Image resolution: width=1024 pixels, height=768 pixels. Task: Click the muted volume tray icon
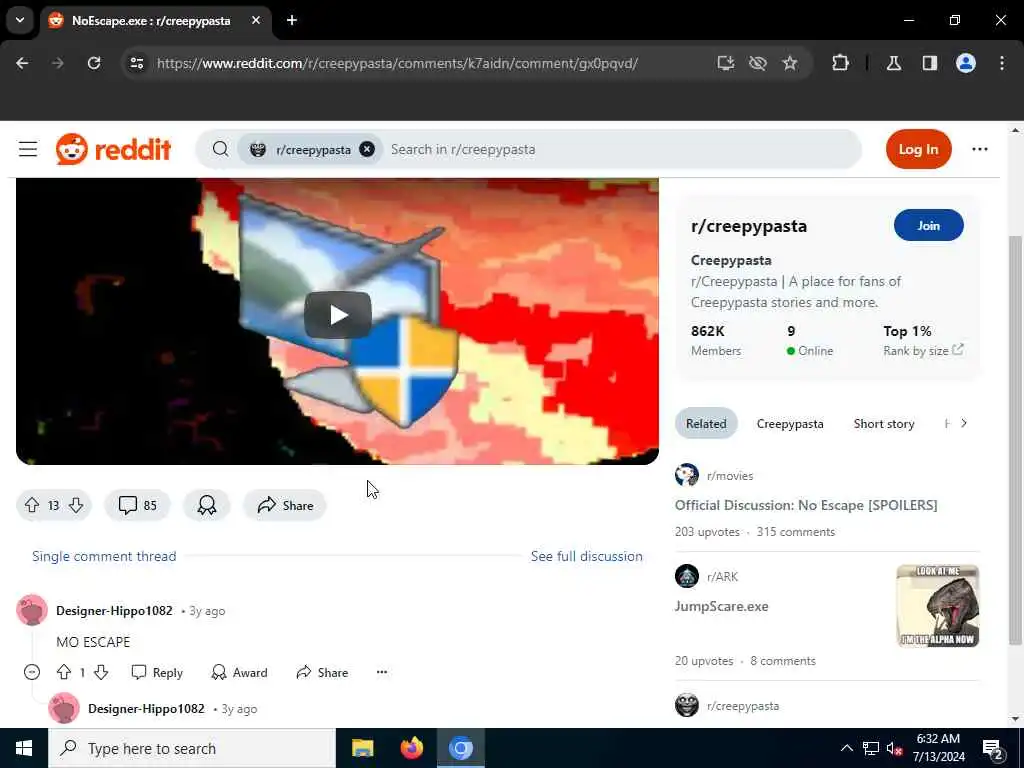pyautogui.click(x=894, y=749)
